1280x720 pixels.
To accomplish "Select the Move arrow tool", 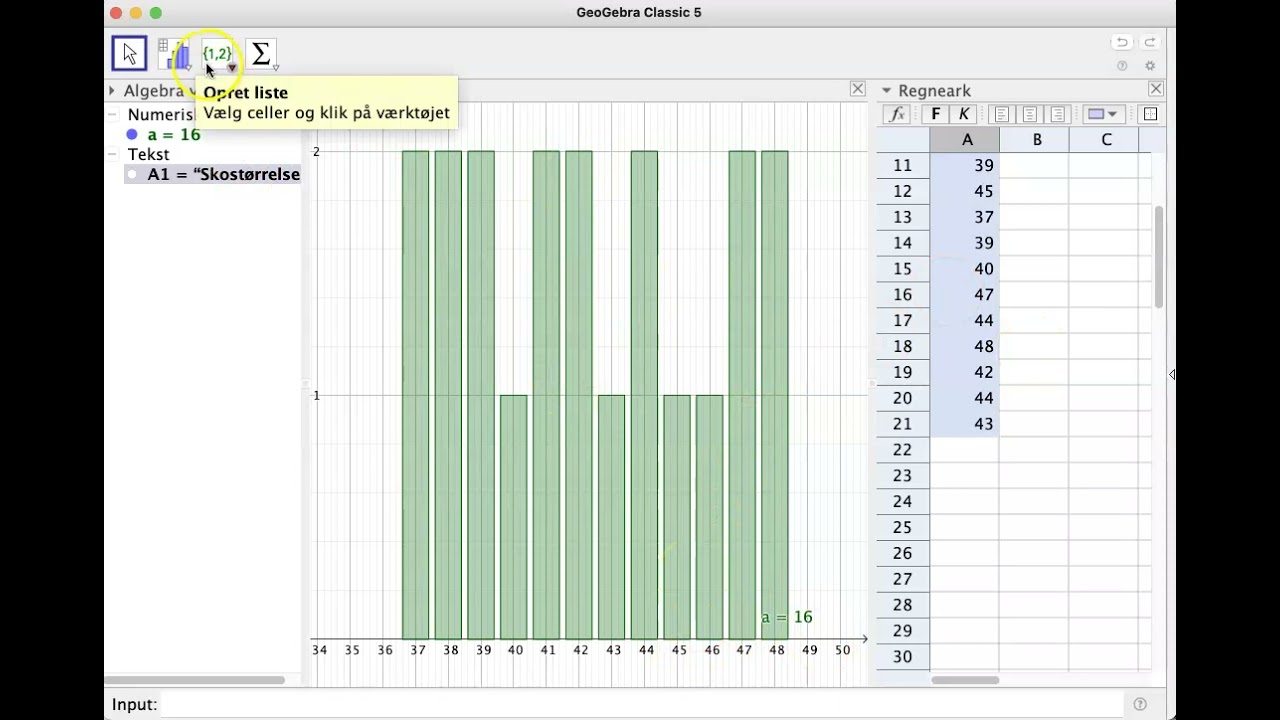I will tap(129, 54).
